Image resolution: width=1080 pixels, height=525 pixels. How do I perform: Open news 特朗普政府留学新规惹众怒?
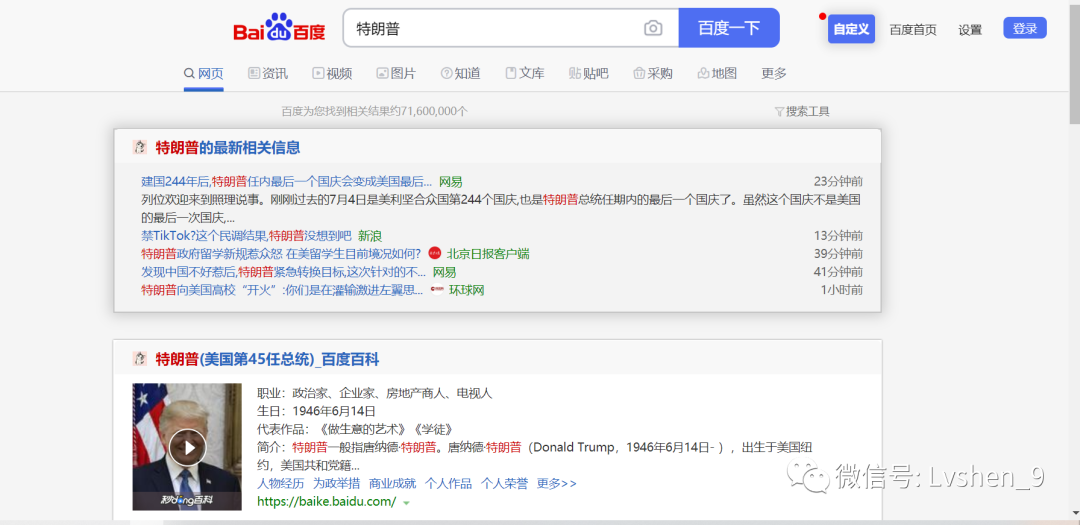tap(281, 254)
